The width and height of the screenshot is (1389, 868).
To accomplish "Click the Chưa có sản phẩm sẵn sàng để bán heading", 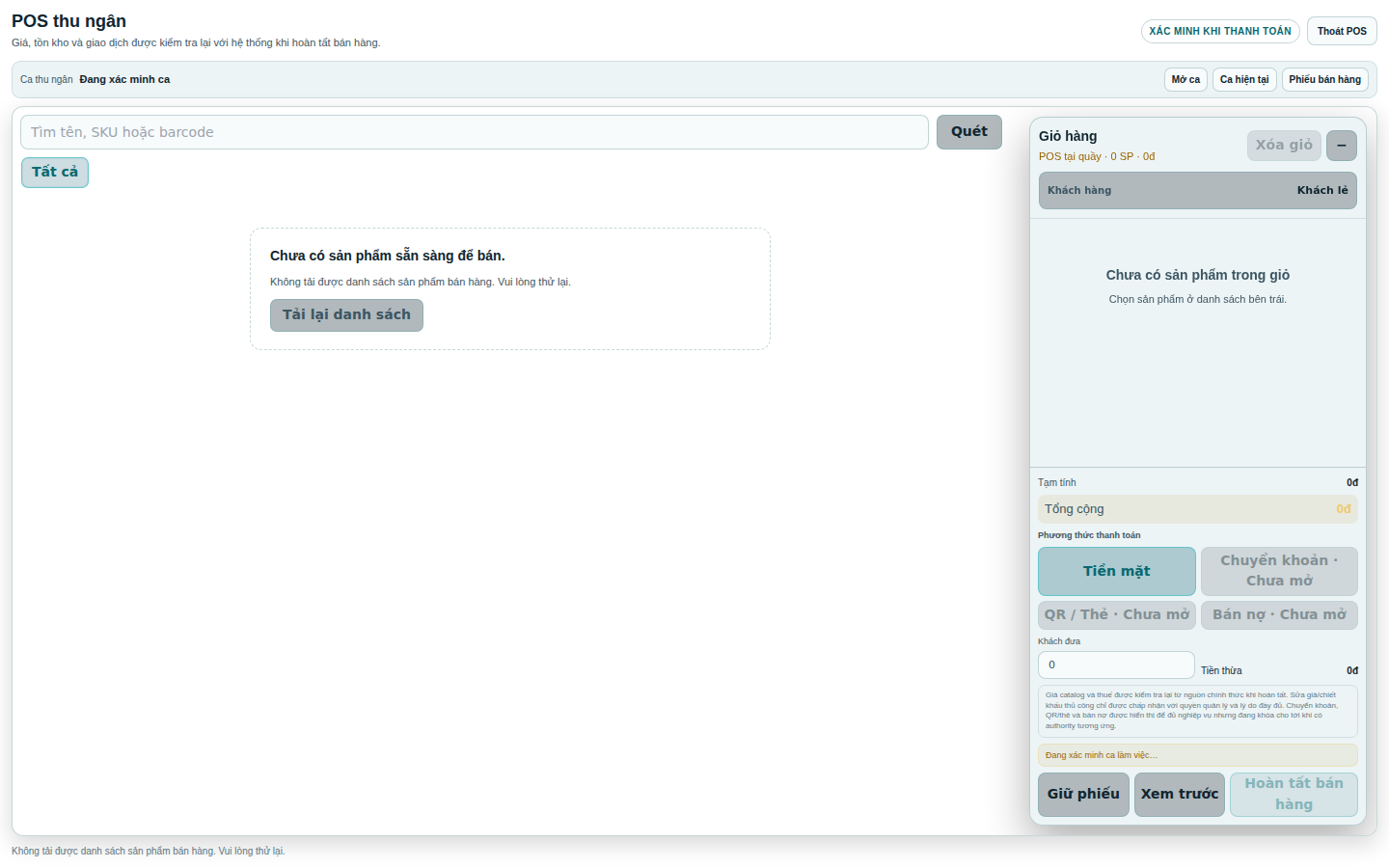I will click(388, 256).
